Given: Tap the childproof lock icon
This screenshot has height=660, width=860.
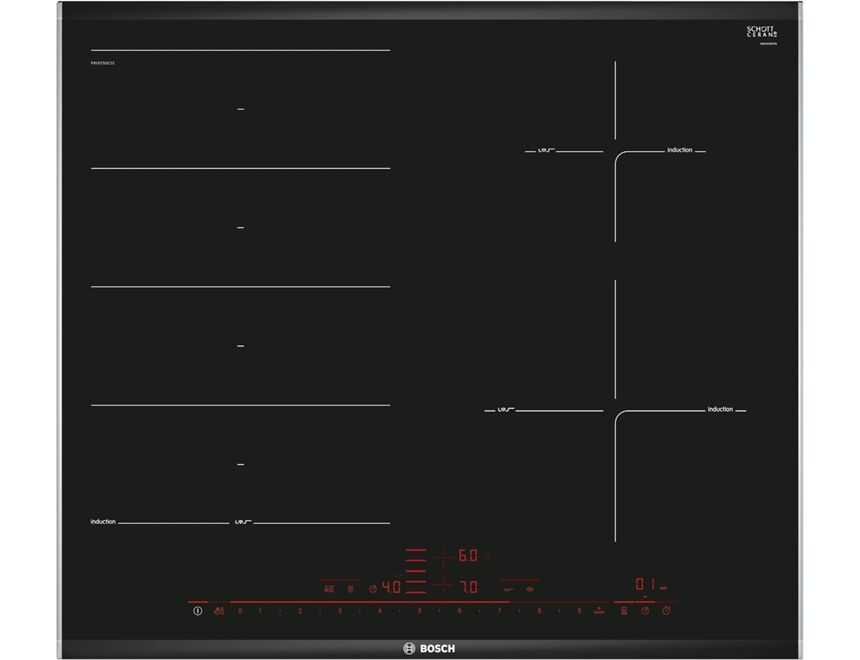Looking at the screenshot, I should [218, 610].
